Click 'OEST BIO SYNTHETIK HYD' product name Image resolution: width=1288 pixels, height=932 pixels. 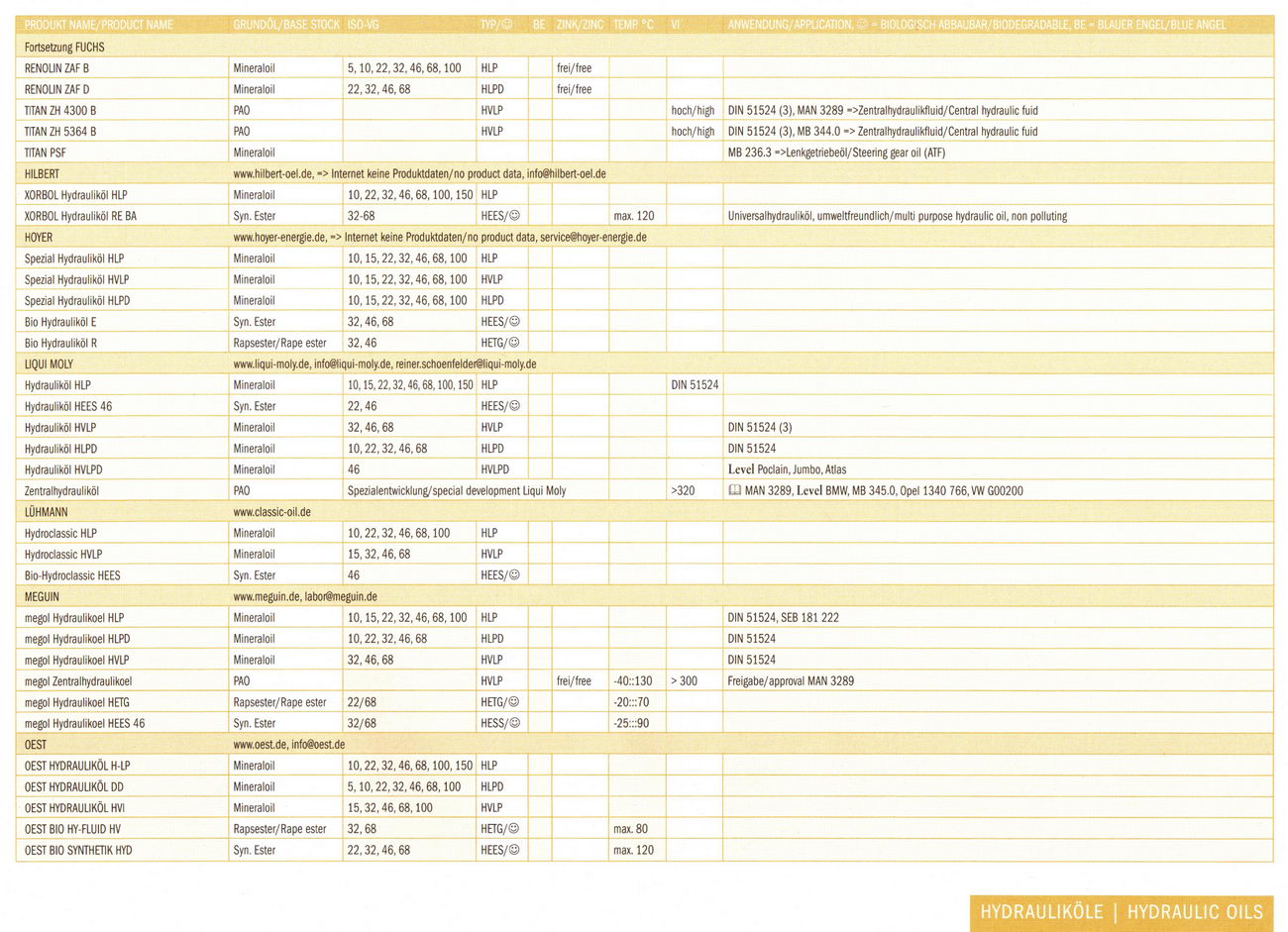tap(78, 851)
